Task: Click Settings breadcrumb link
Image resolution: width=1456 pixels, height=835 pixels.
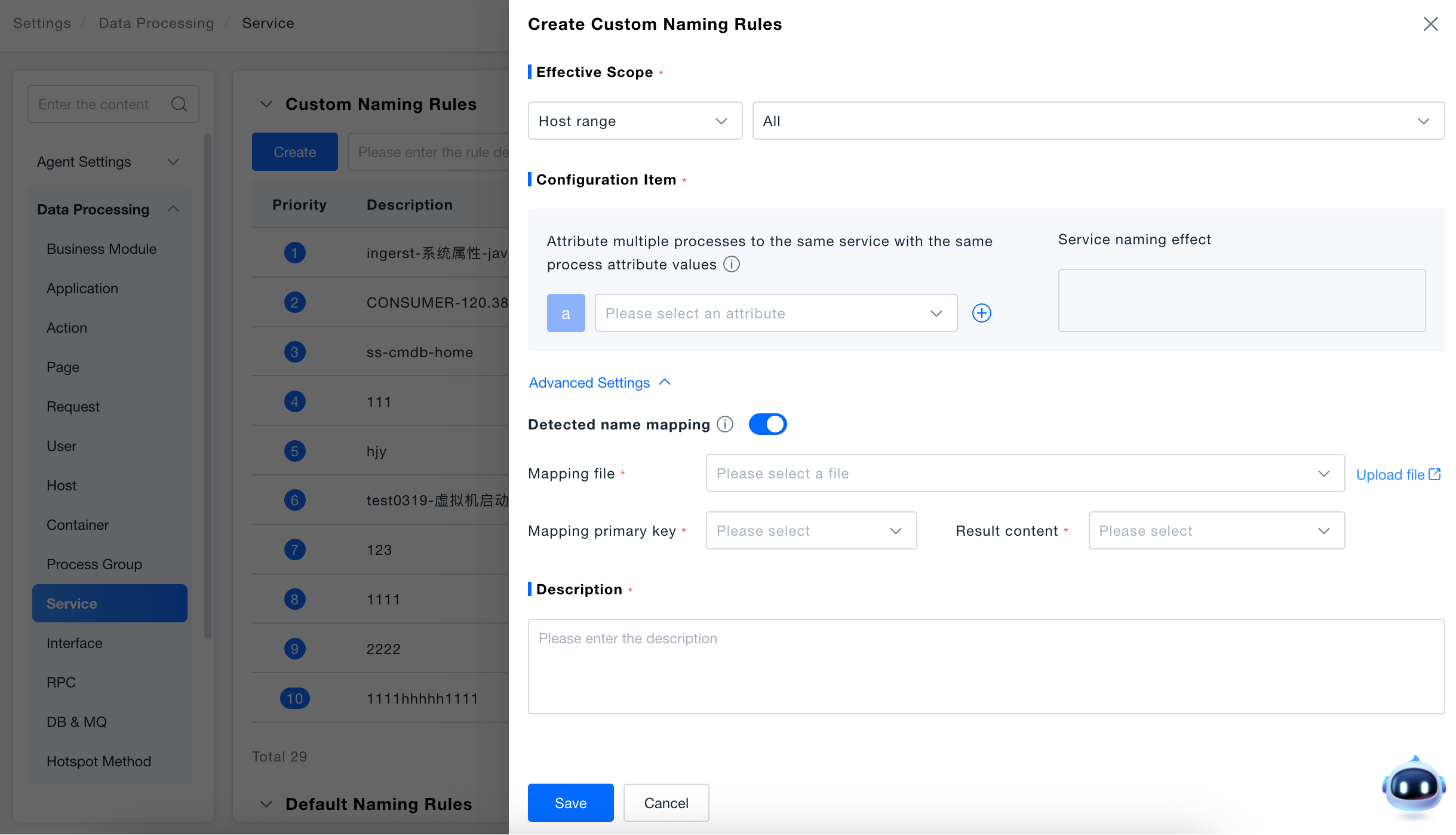Action: (x=42, y=23)
